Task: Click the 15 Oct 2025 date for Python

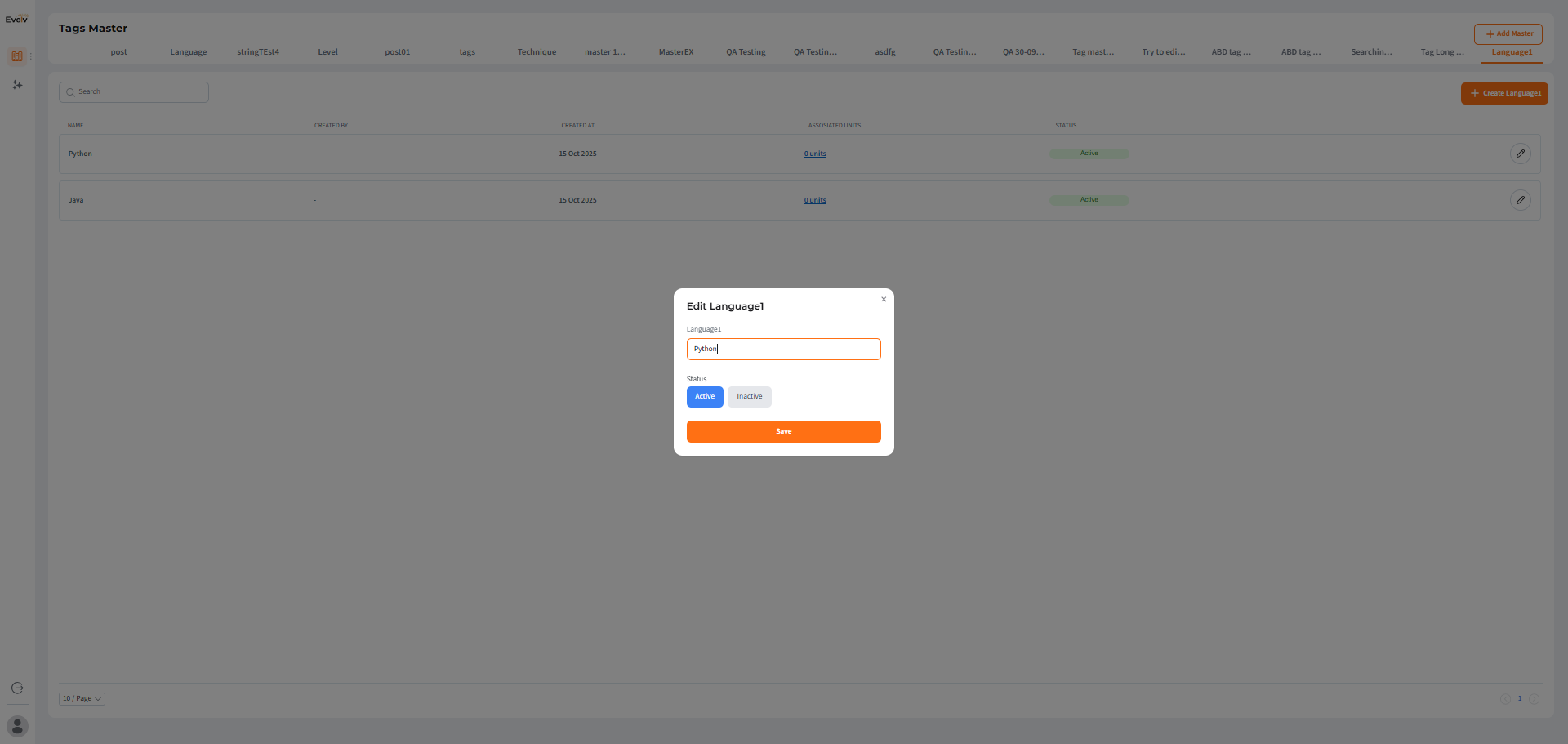Action: 577,154
